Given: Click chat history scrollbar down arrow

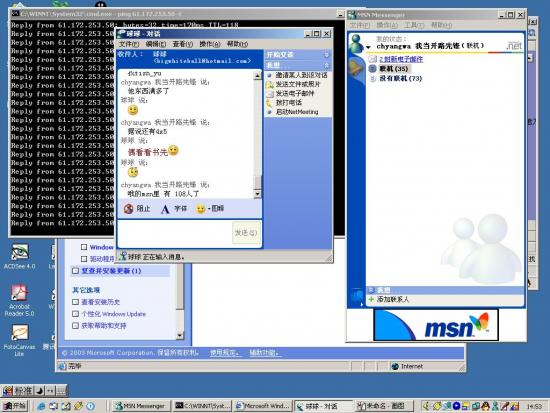Looking at the screenshot, I should point(257,194).
